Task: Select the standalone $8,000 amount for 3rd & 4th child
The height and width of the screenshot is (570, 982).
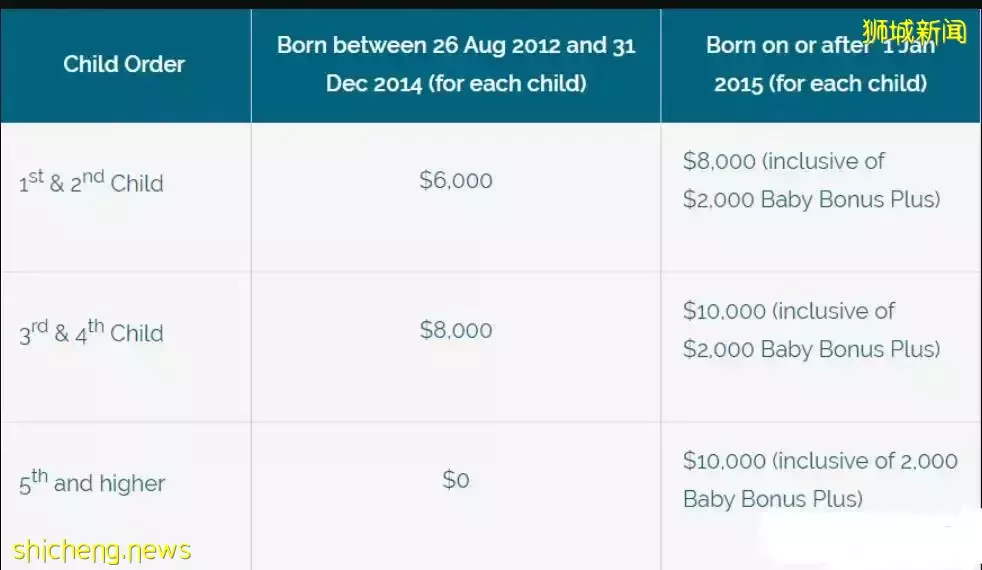Action: click(456, 331)
